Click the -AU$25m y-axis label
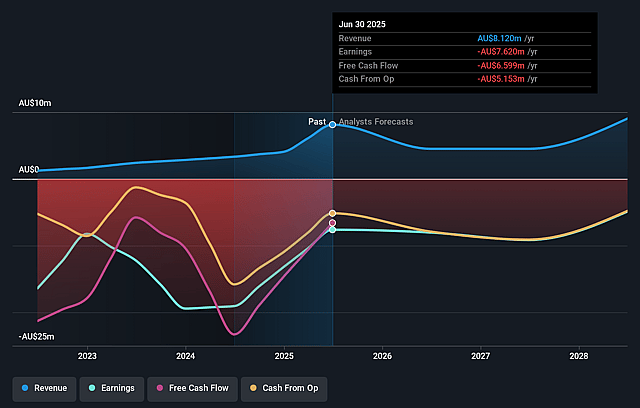The width and height of the screenshot is (640, 408). click(36, 337)
